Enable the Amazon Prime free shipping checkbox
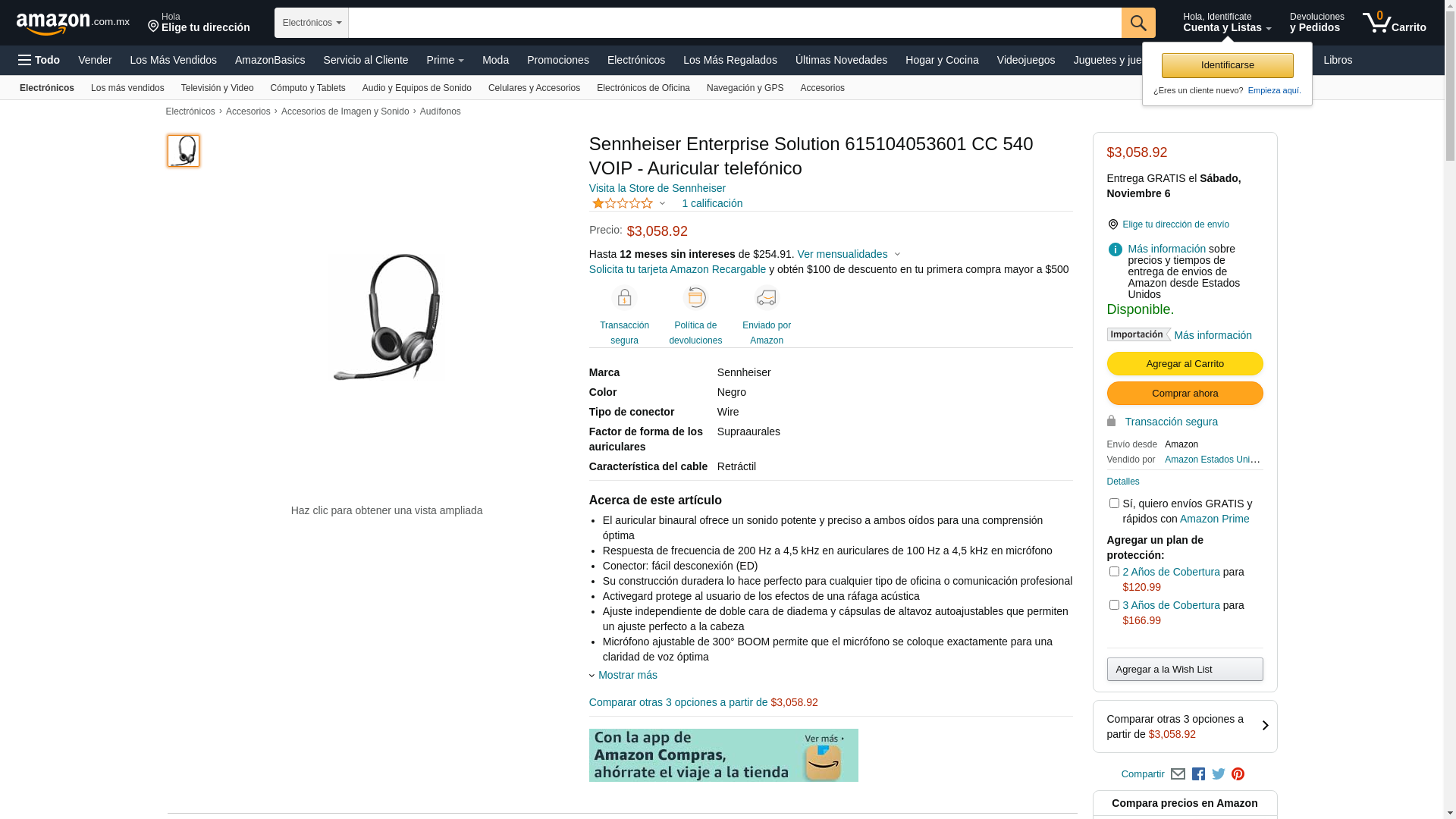This screenshot has height=819, width=1456. click(x=1114, y=504)
